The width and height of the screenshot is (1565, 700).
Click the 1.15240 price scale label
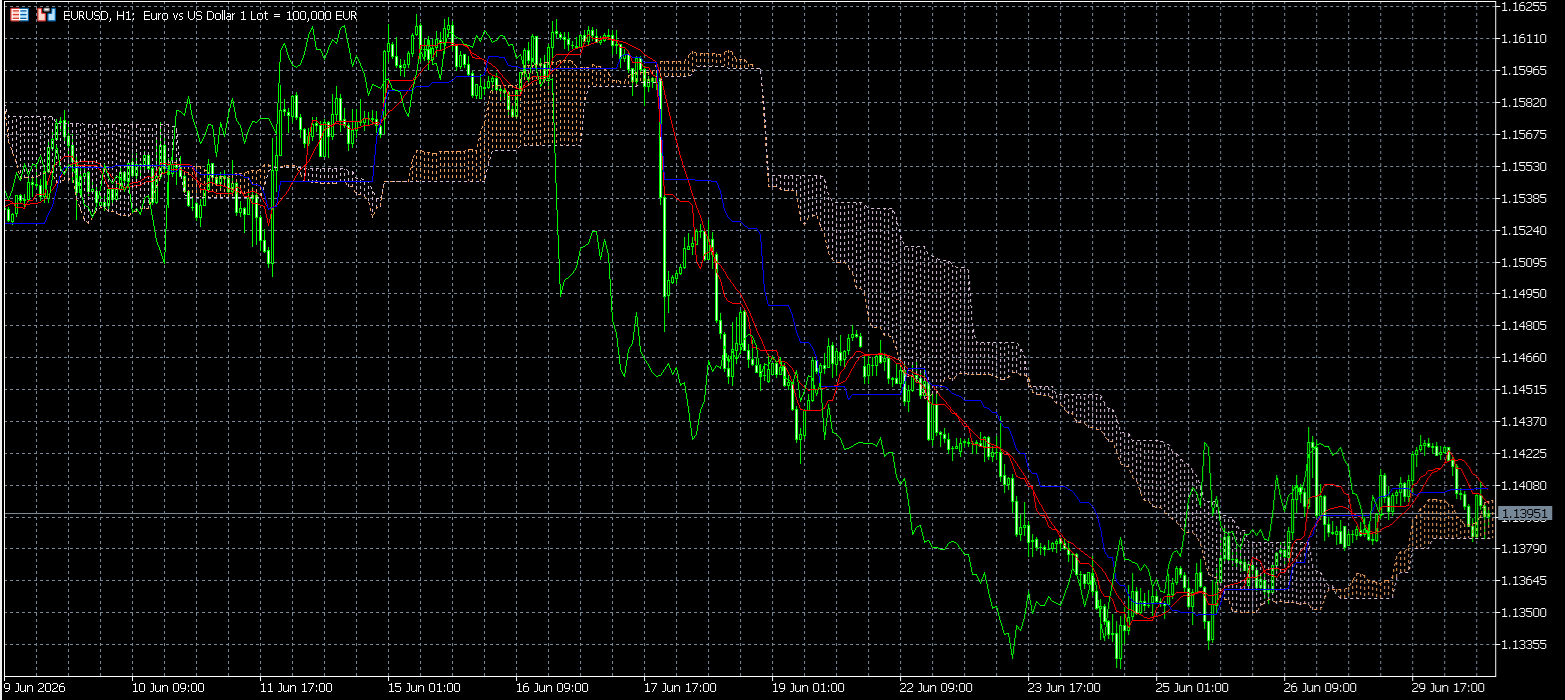click(1525, 230)
